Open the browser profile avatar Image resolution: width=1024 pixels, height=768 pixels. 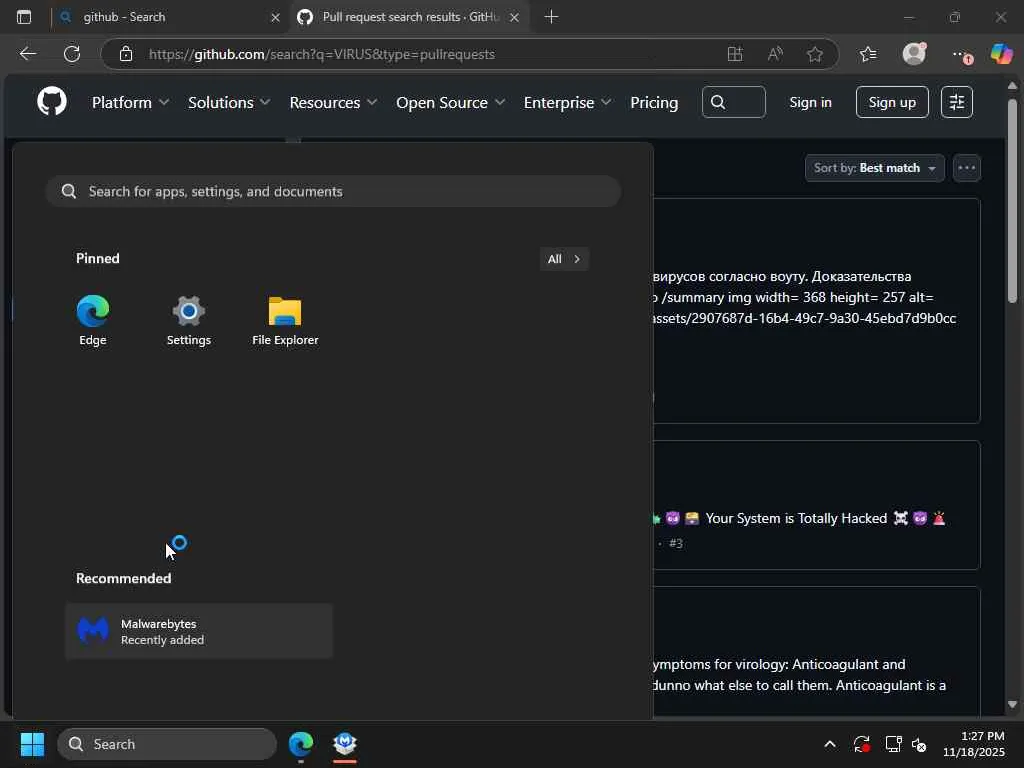coord(914,54)
